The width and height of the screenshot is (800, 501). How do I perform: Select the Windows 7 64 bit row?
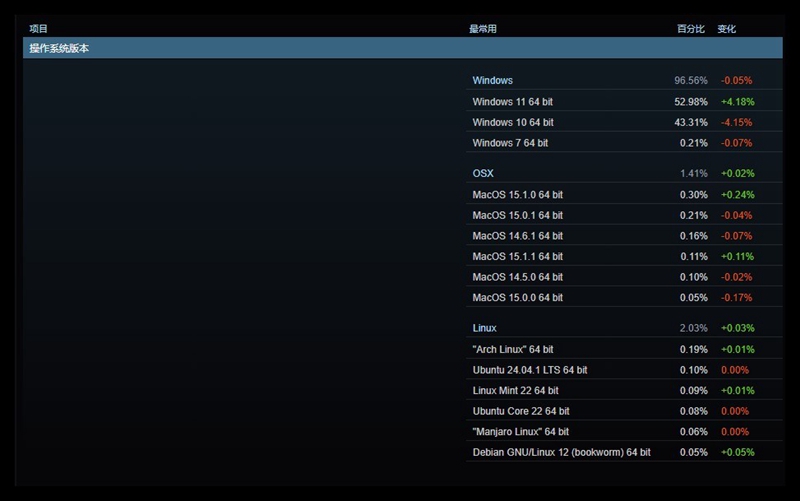tap(624, 142)
